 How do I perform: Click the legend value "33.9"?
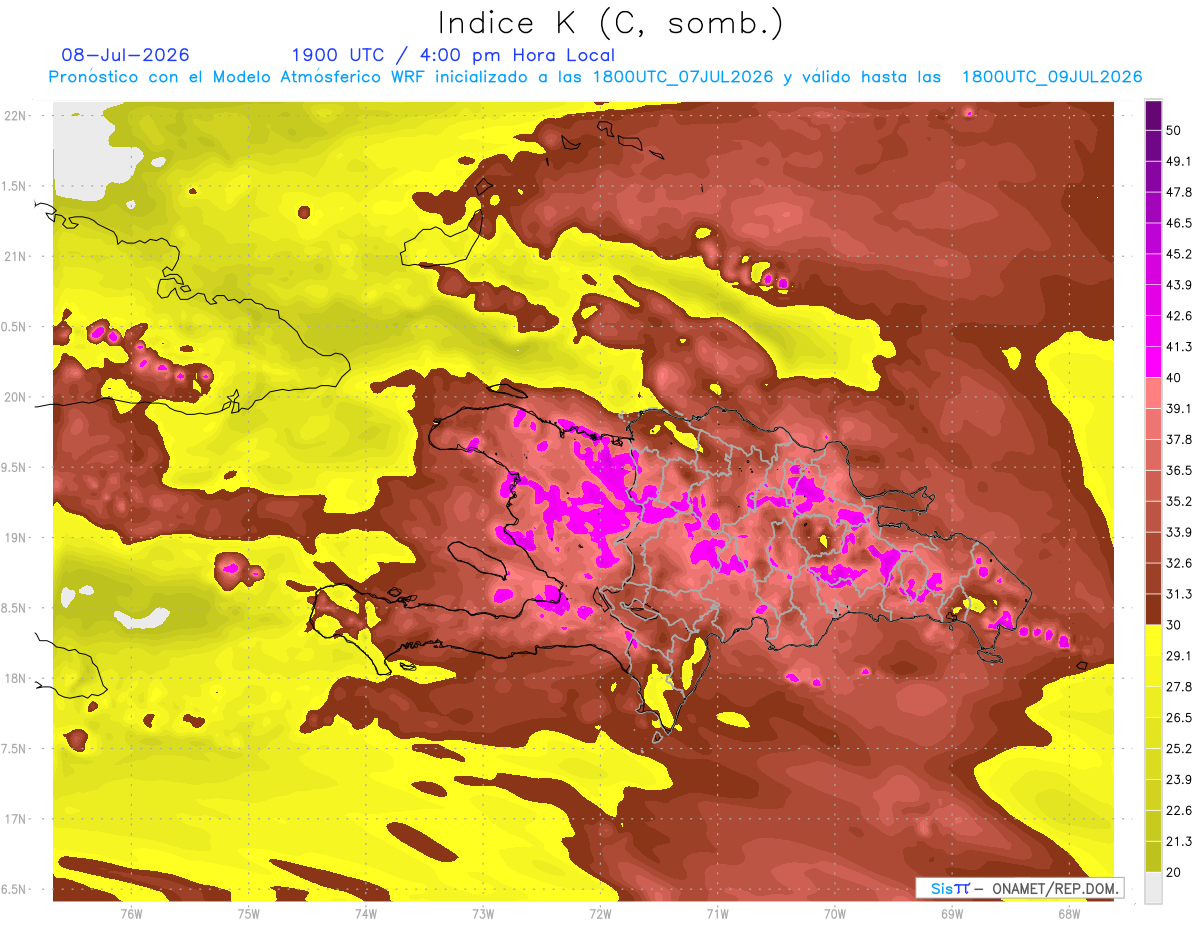1179,532
